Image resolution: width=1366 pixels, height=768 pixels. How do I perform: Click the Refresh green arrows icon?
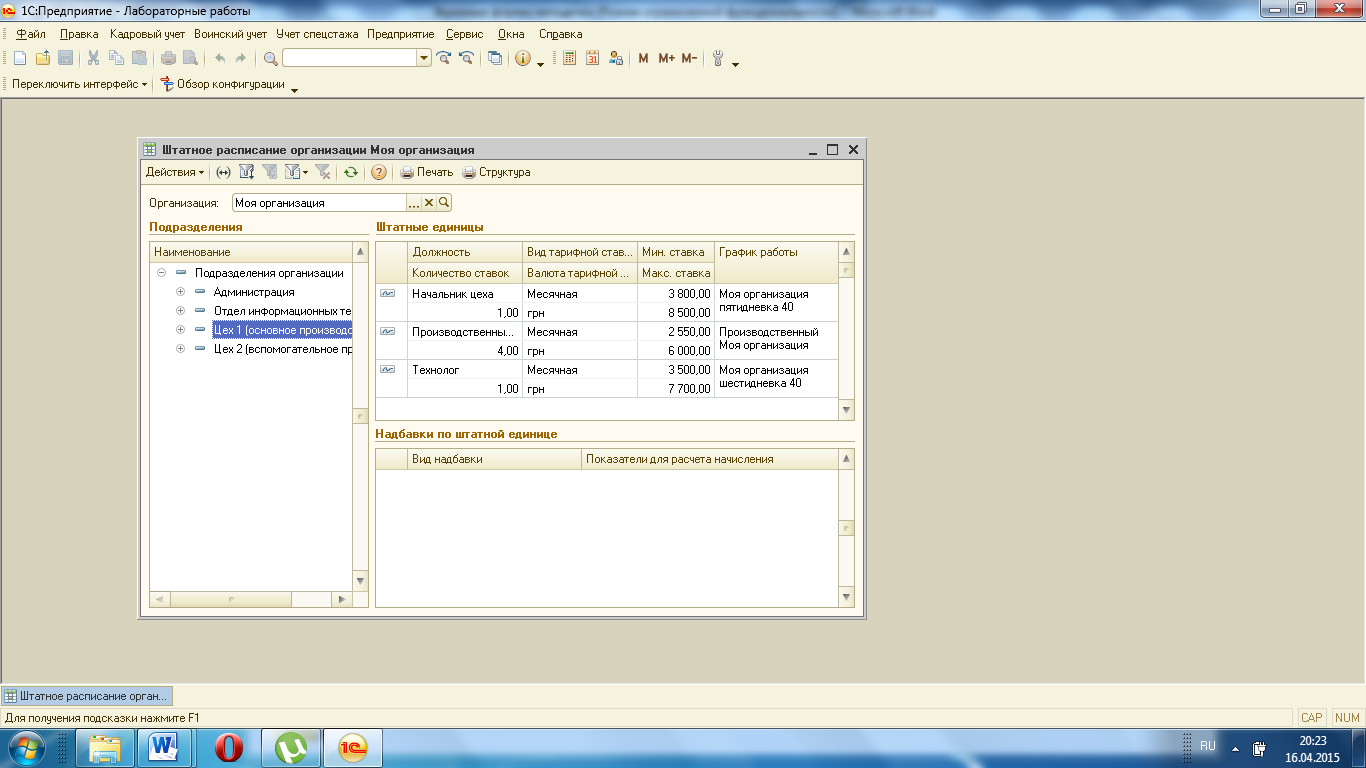pos(350,172)
